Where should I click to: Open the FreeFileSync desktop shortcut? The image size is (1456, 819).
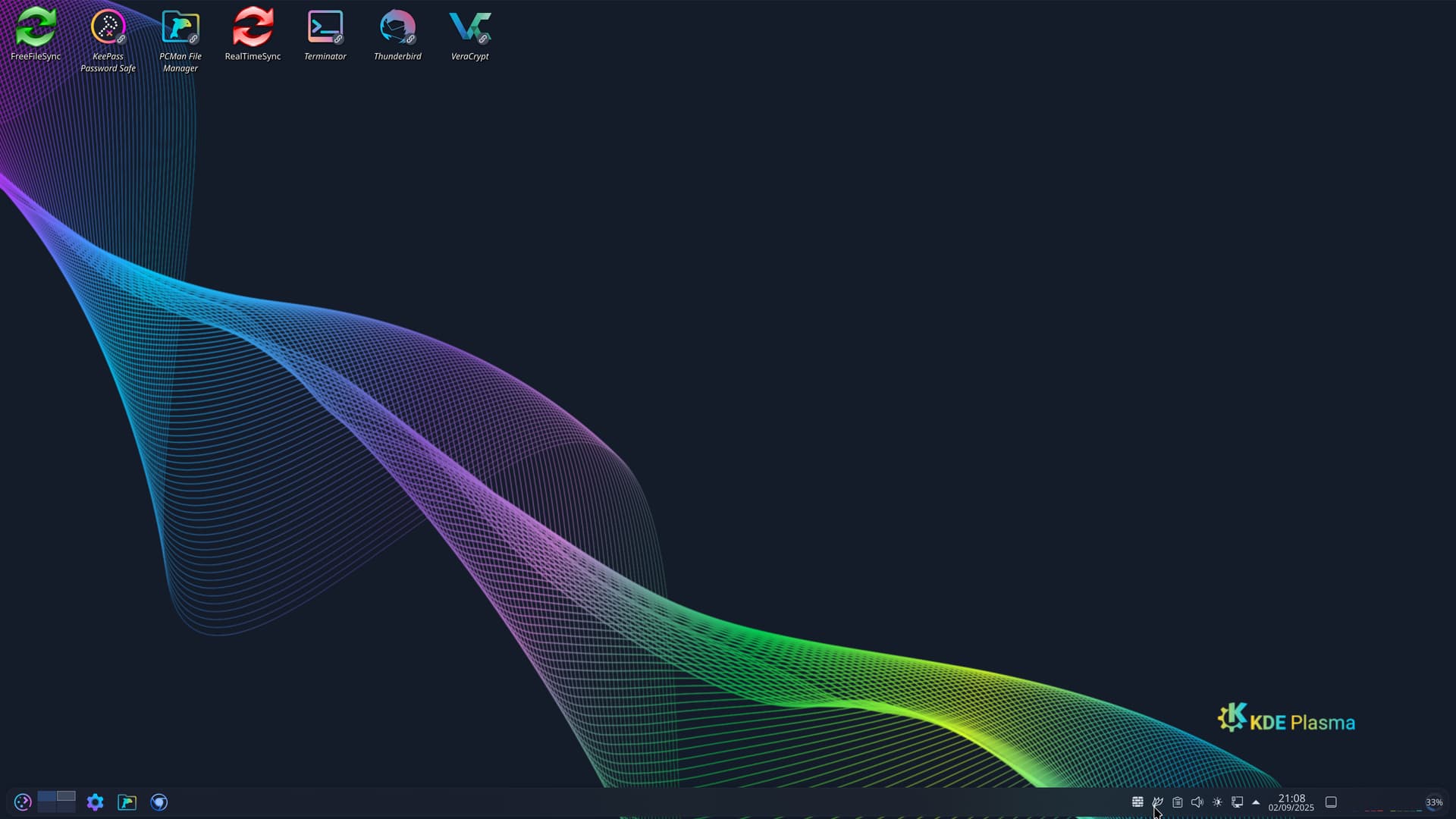pos(36,28)
